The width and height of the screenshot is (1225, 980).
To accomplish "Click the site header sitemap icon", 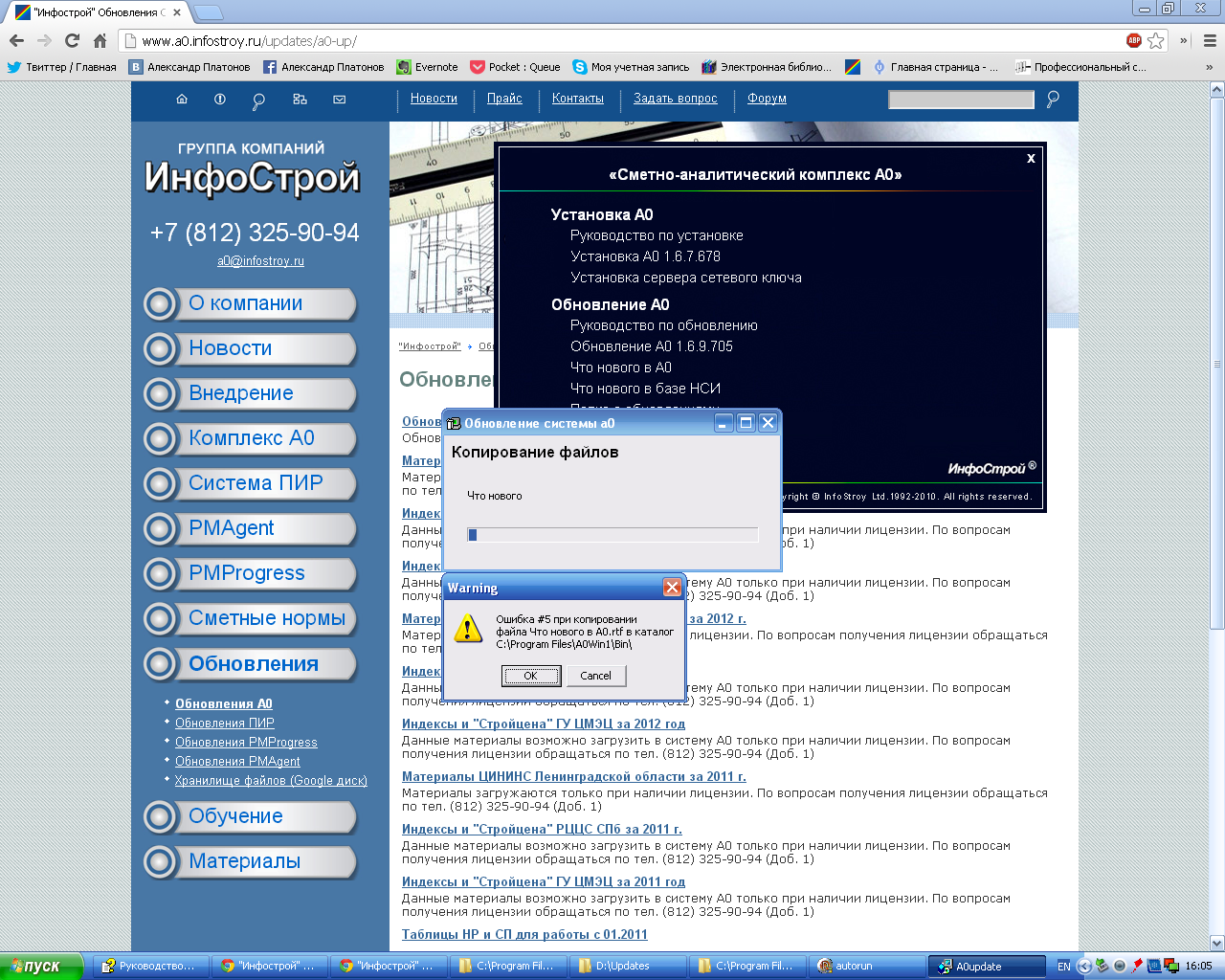I will [x=300, y=100].
